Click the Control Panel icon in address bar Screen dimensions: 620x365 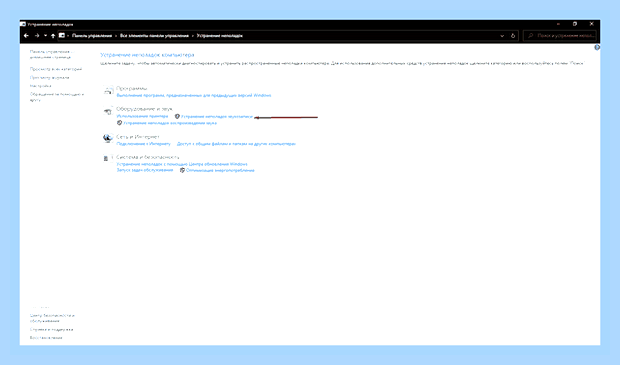pos(62,36)
